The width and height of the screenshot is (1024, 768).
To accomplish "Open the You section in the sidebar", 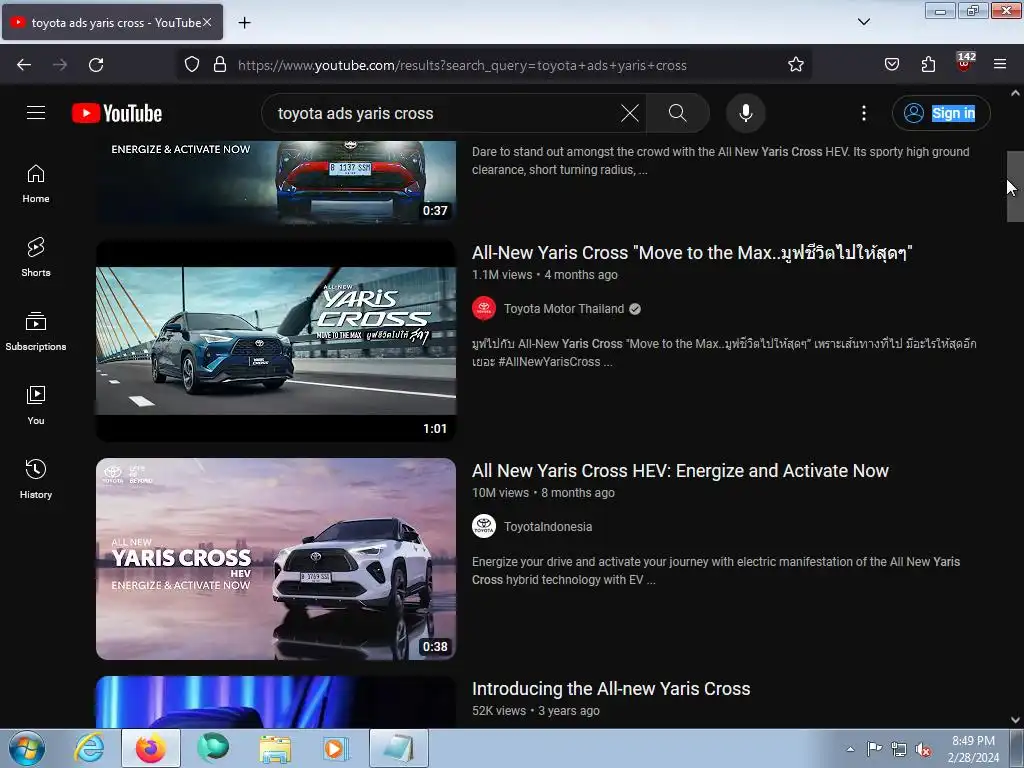I will click(36, 406).
